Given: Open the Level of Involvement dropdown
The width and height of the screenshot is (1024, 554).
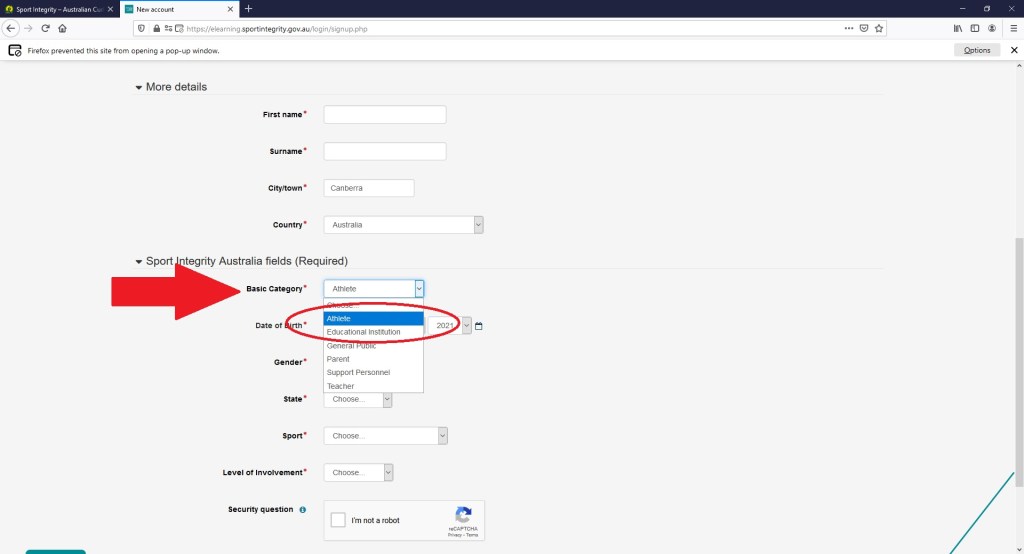Looking at the screenshot, I should pos(358,472).
